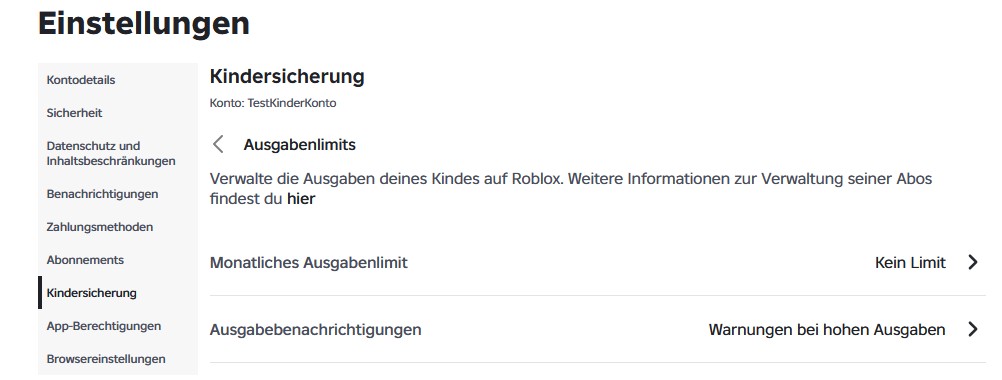Select the active Kindersicherung sidebar entry

91,293
